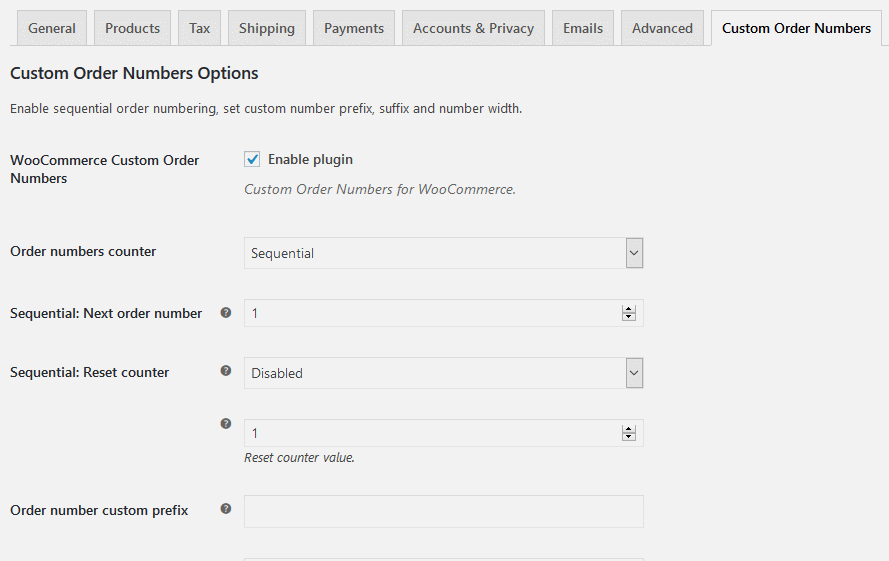Open the Payments tab
889x561 pixels.
pos(354,28)
